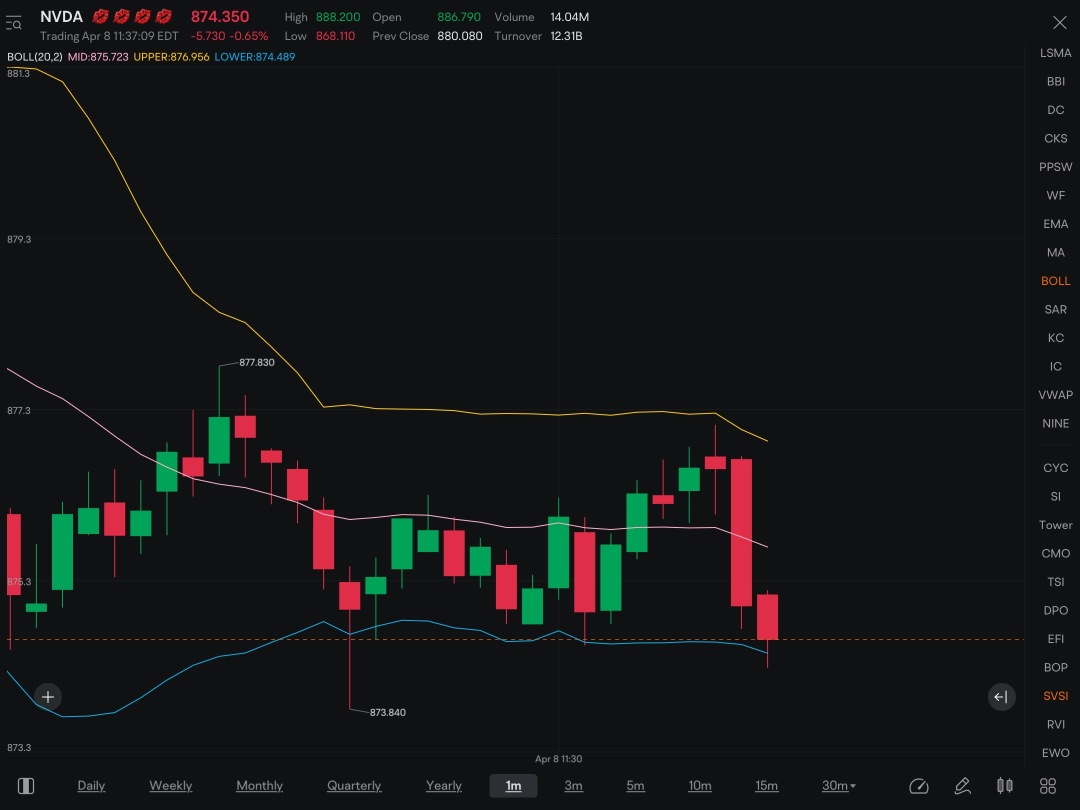Select the 5m interval tab
Screen dimensions: 1080x810
[x=636, y=786]
